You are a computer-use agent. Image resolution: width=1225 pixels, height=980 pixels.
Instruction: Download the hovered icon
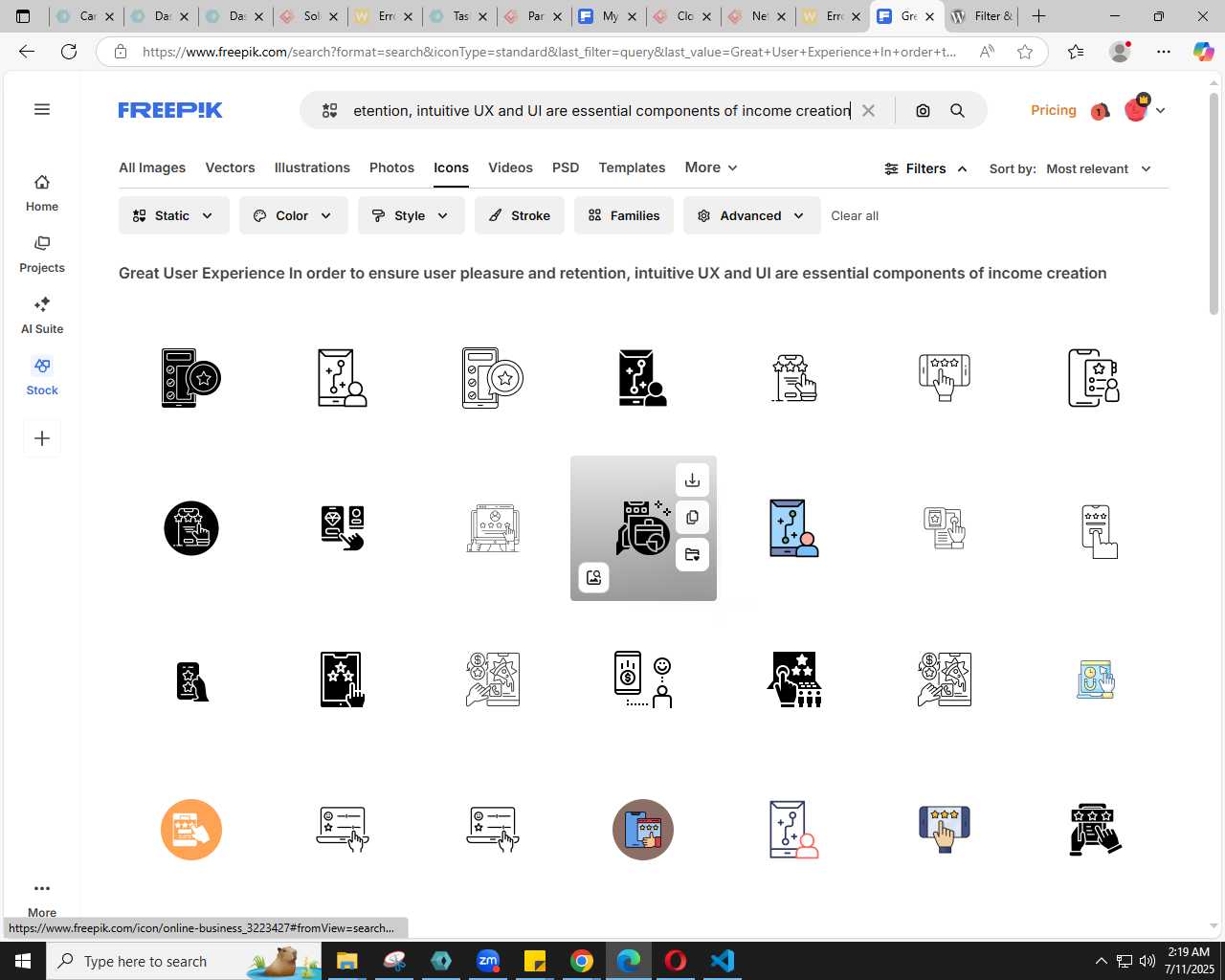coord(692,480)
